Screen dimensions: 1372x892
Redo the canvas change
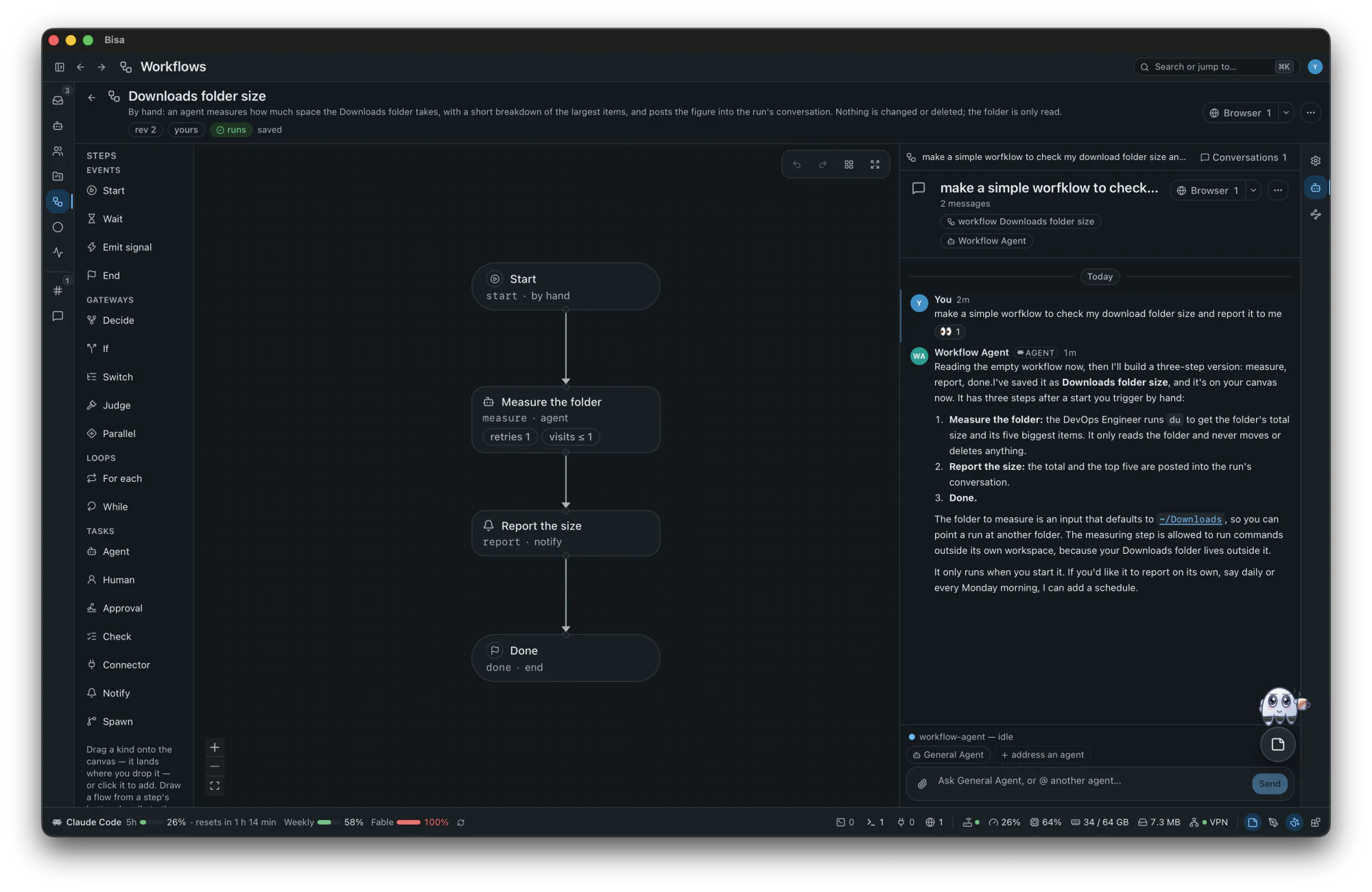tap(823, 165)
